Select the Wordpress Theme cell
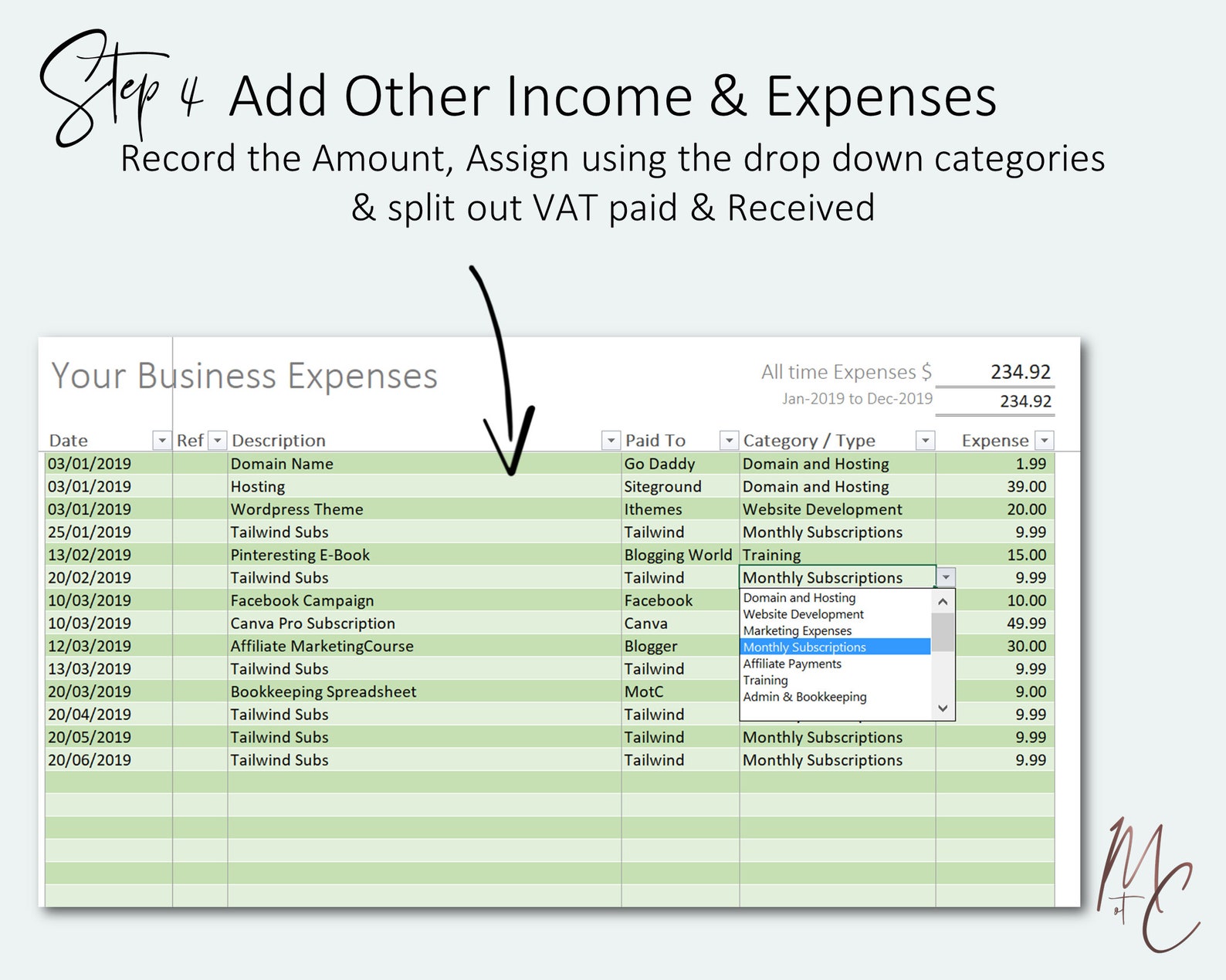The width and height of the screenshot is (1226, 980). (425, 509)
